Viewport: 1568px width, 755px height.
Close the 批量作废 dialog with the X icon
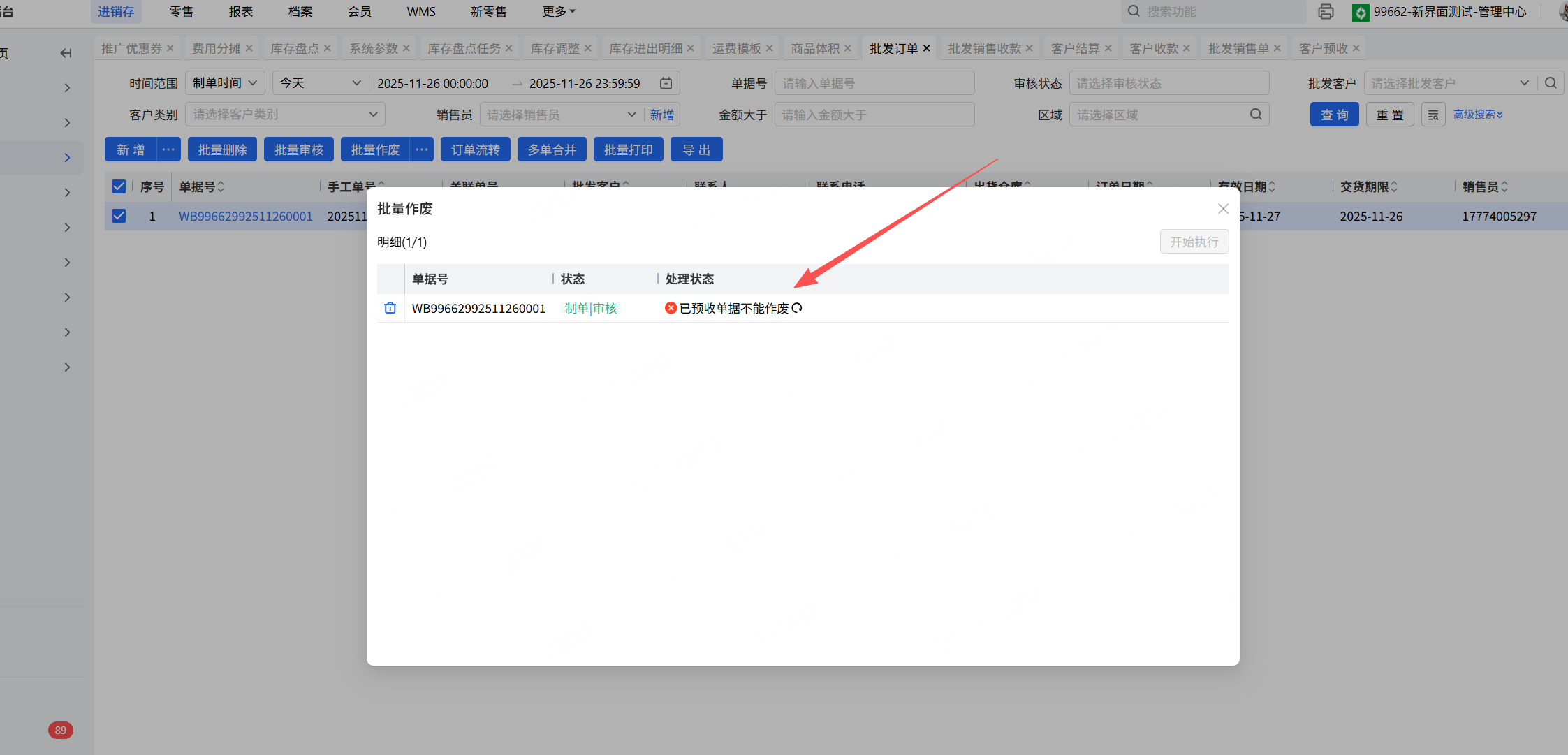tap(1223, 209)
